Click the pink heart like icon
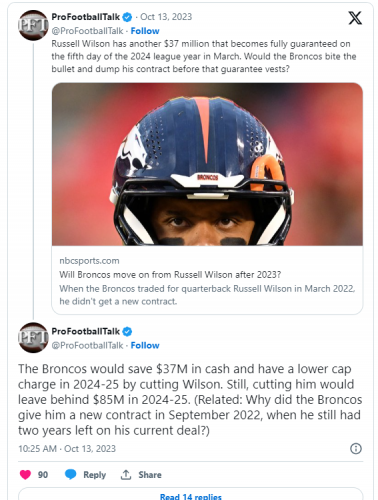This screenshot has height=500, width=378. [25, 474]
